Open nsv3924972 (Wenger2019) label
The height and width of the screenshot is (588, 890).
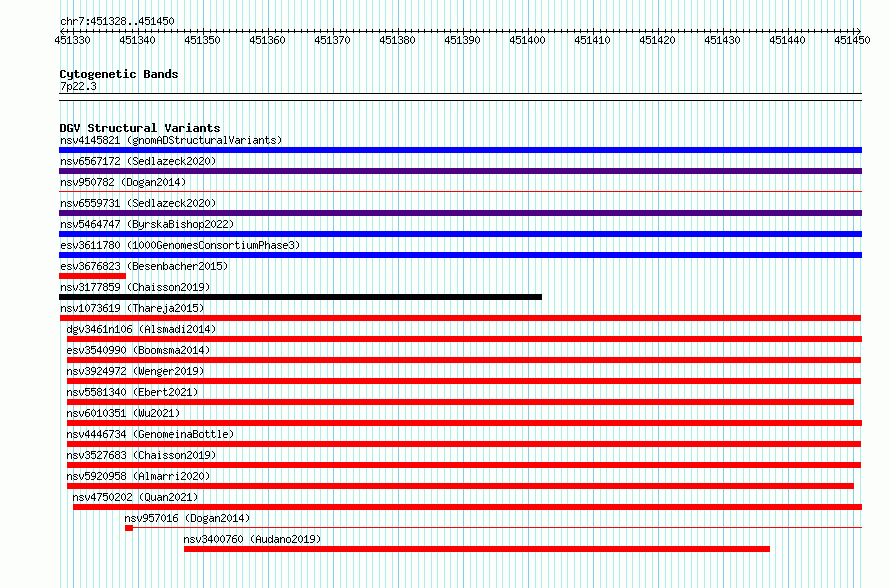[135, 371]
